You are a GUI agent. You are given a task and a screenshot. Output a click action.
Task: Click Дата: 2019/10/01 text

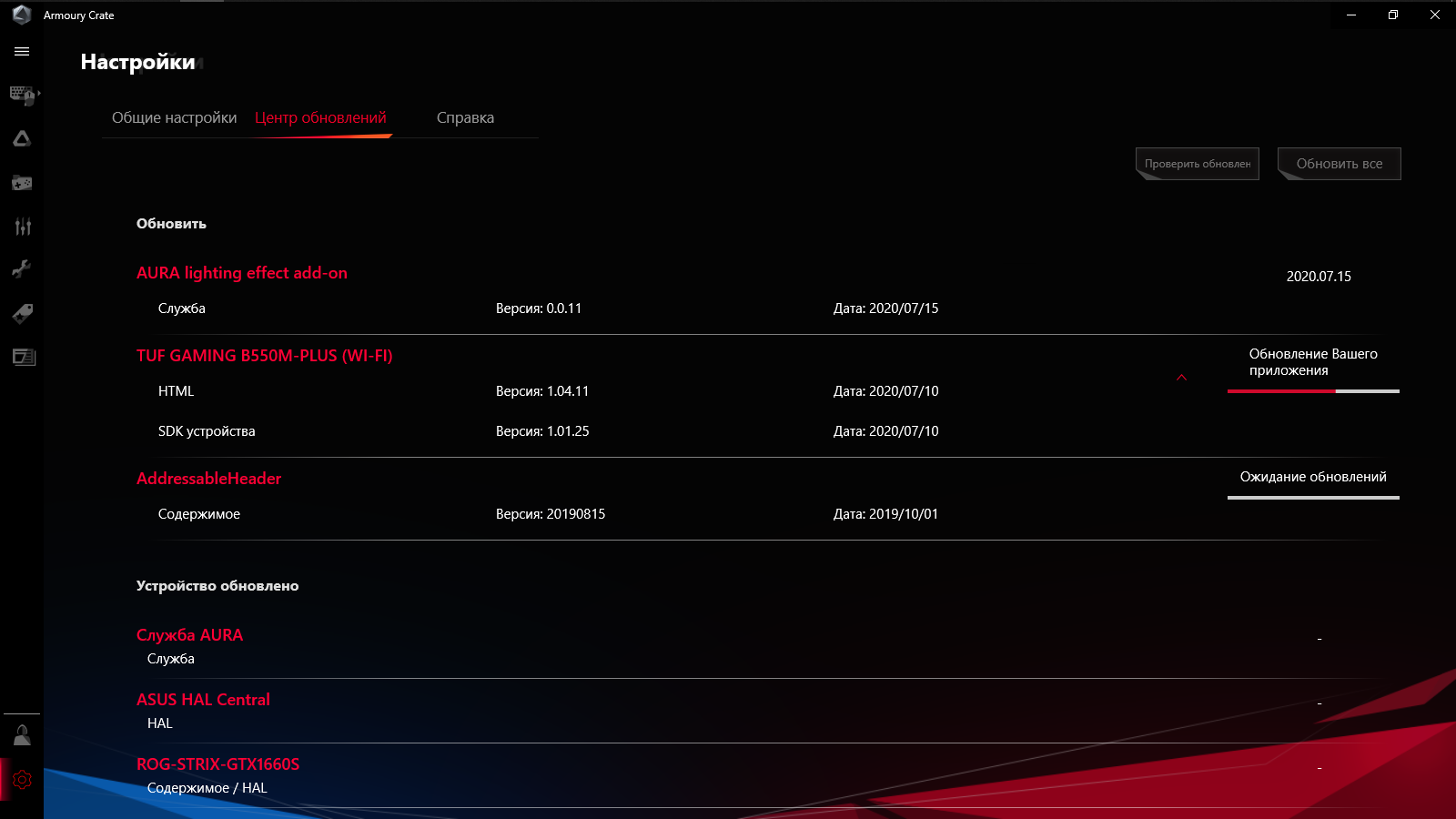(x=886, y=514)
